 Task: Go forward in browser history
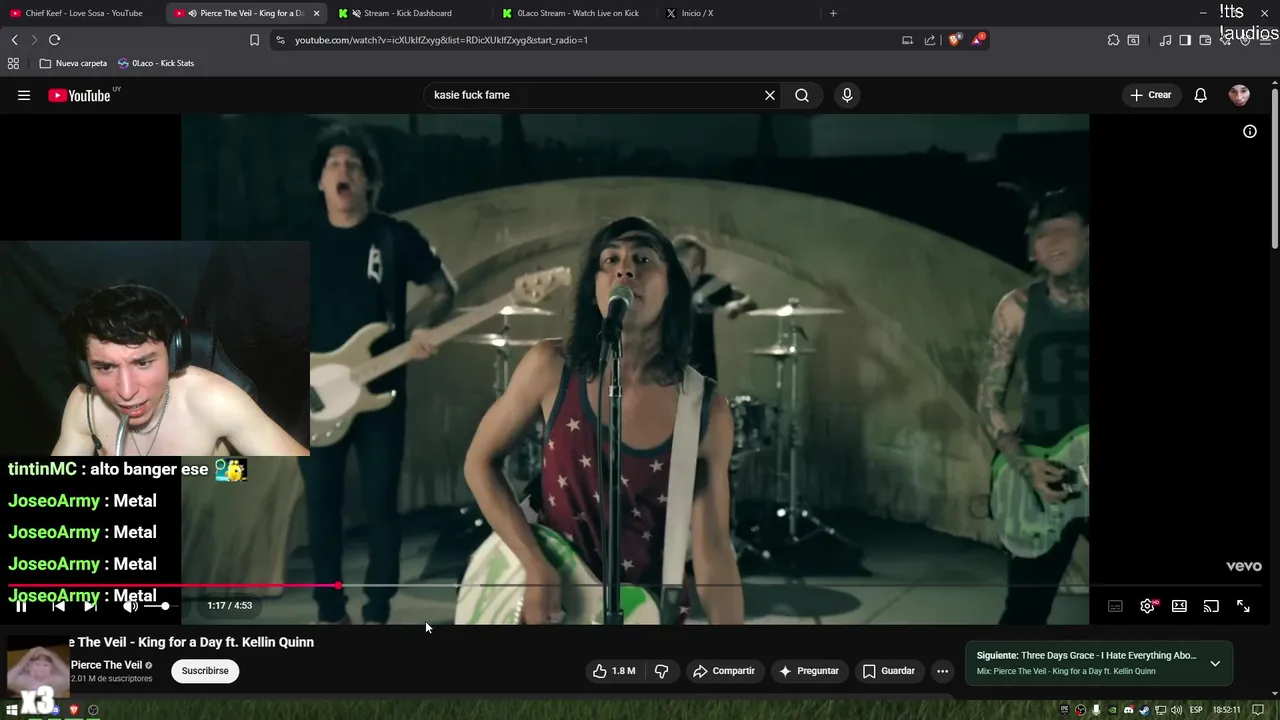pyautogui.click(x=34, y=40)
